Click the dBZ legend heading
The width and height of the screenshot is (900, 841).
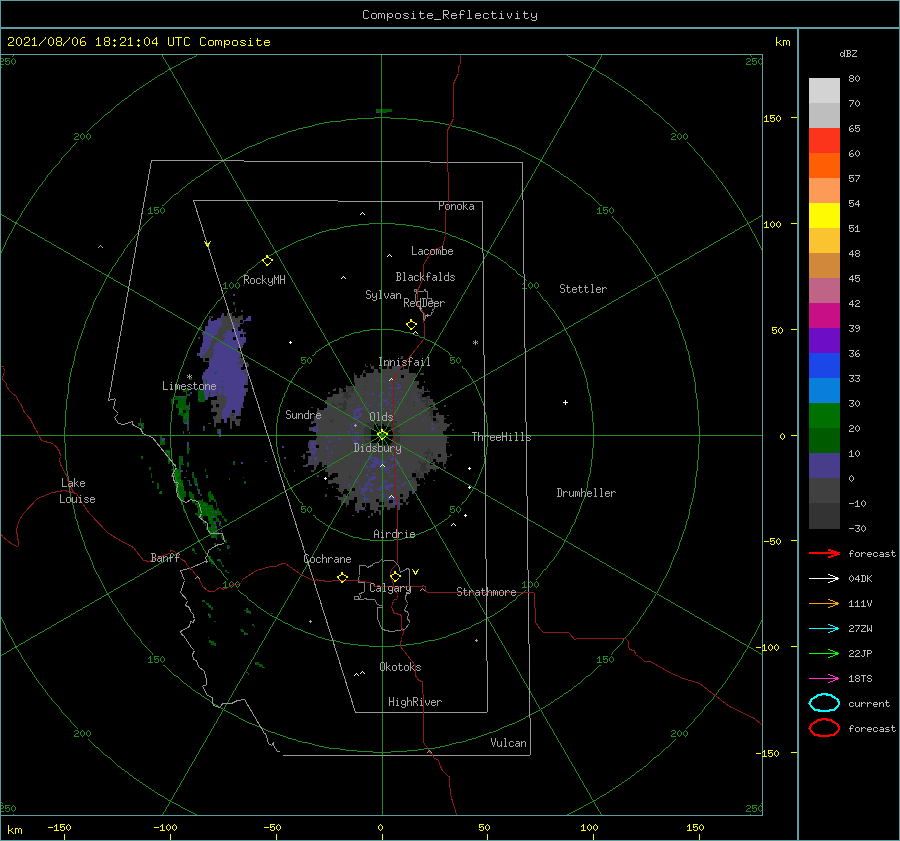click(848, 53)
